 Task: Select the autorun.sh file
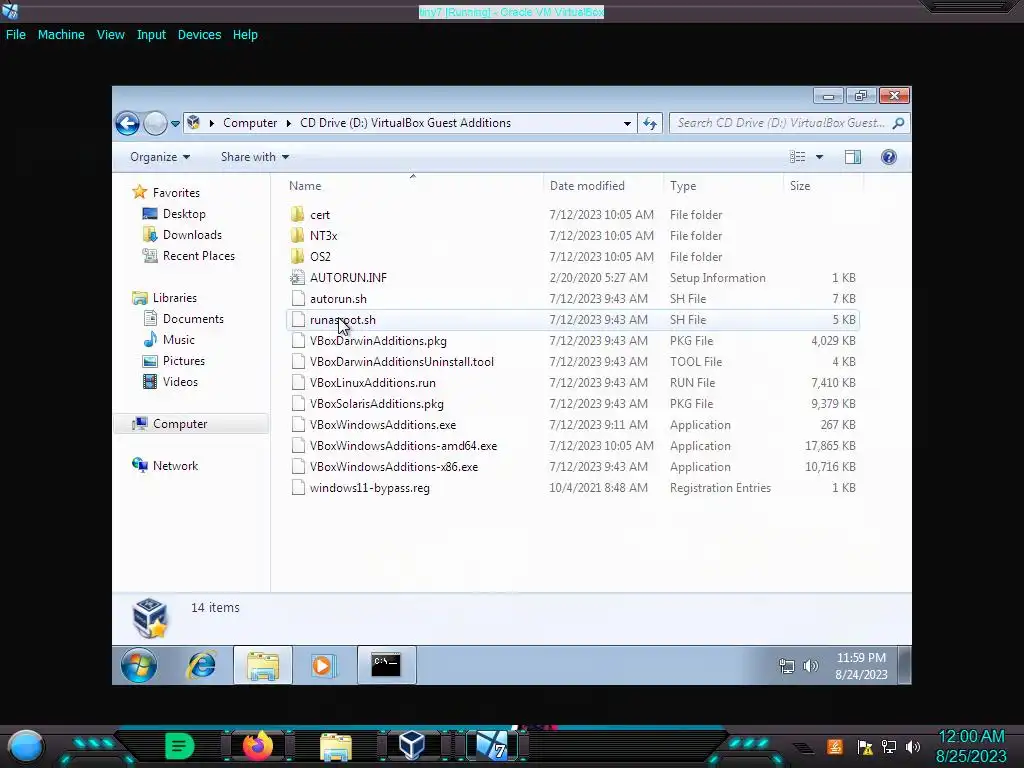click(x=572, y=298)
